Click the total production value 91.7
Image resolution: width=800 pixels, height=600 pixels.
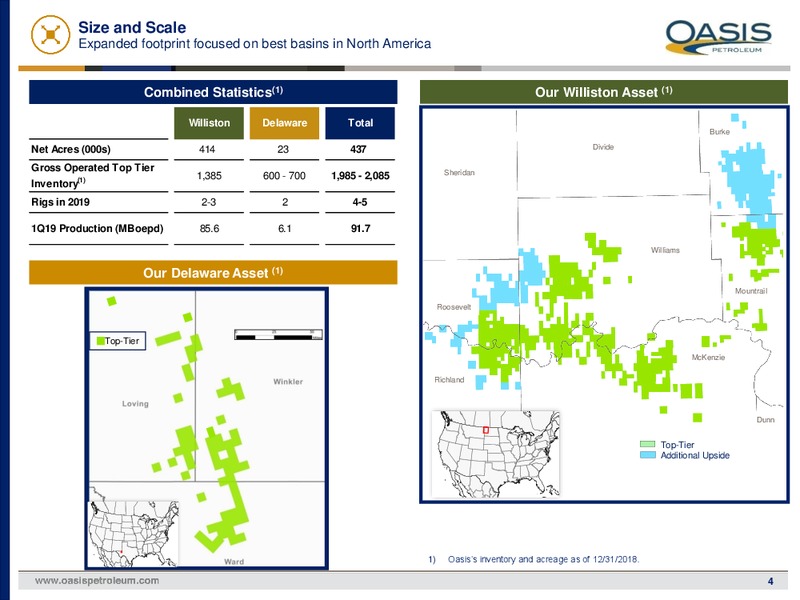click(360, 229)
